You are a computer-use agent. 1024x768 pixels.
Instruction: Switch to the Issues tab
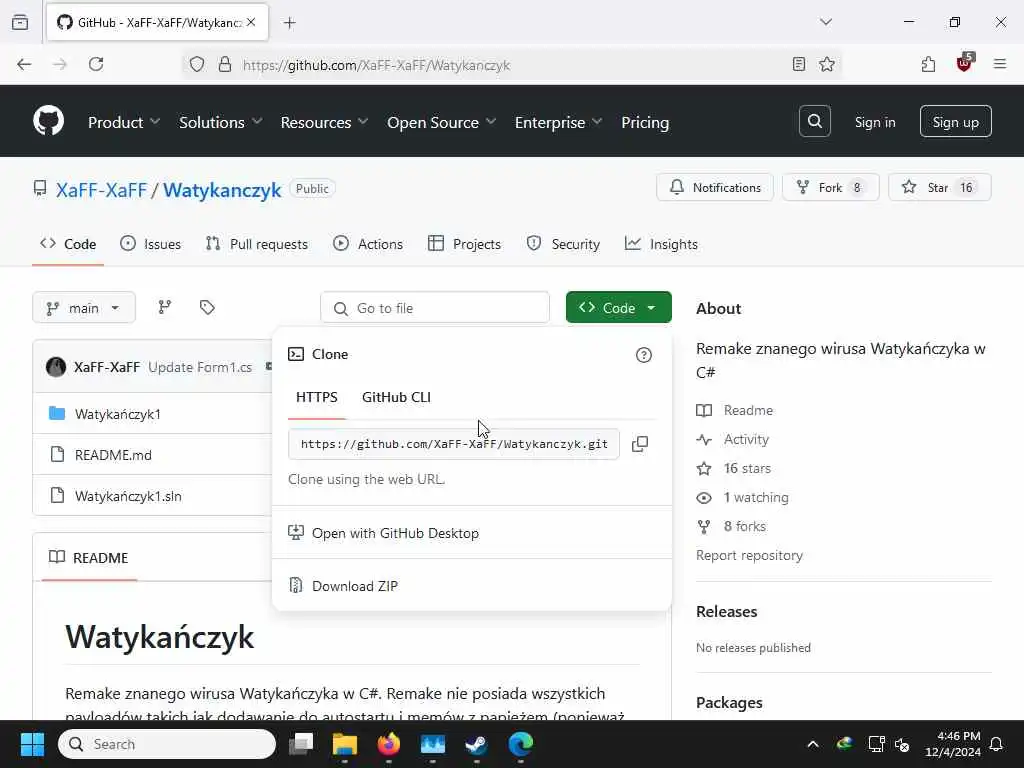click(151, 244)
